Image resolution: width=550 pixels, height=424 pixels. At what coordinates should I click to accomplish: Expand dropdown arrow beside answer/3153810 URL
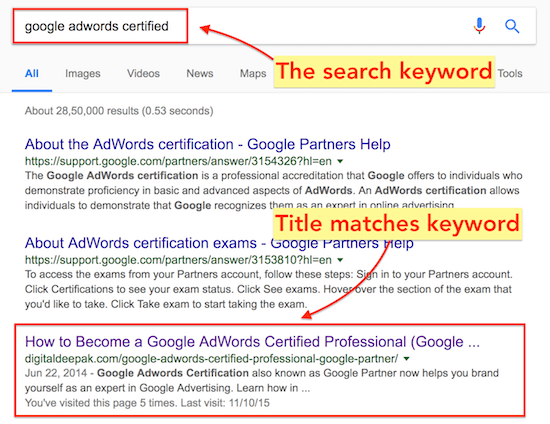340,260
